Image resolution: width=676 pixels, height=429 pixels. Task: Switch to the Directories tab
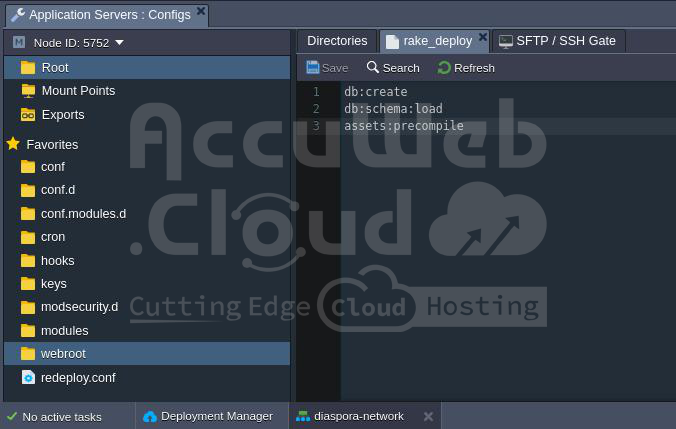[337, 41]
